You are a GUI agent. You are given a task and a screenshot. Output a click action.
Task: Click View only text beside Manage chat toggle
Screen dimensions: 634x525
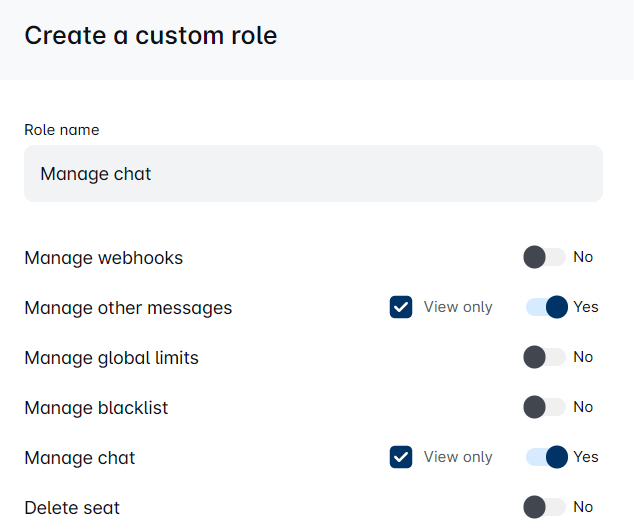458,457
